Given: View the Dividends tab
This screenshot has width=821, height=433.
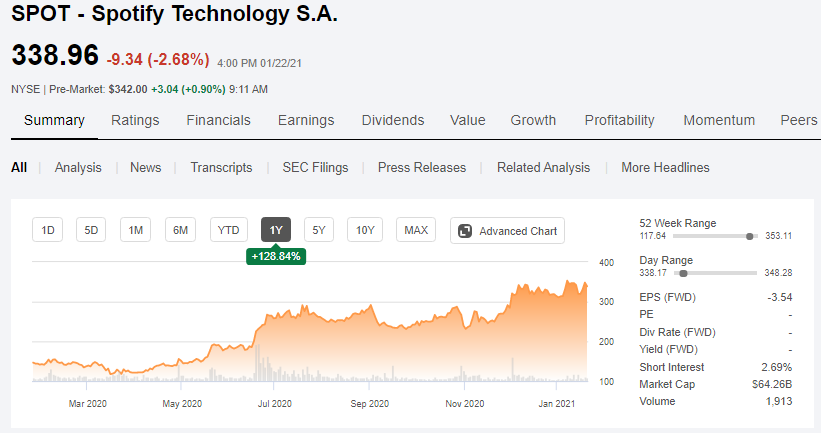Looking at the screenshot, I should pyautogui.click(x=393, y=120).
